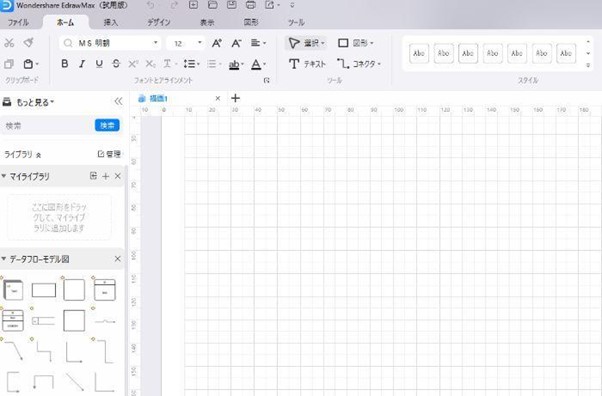Apply the last Abc style preset
The width and height of the screenshot is (602, 396).
566,53
